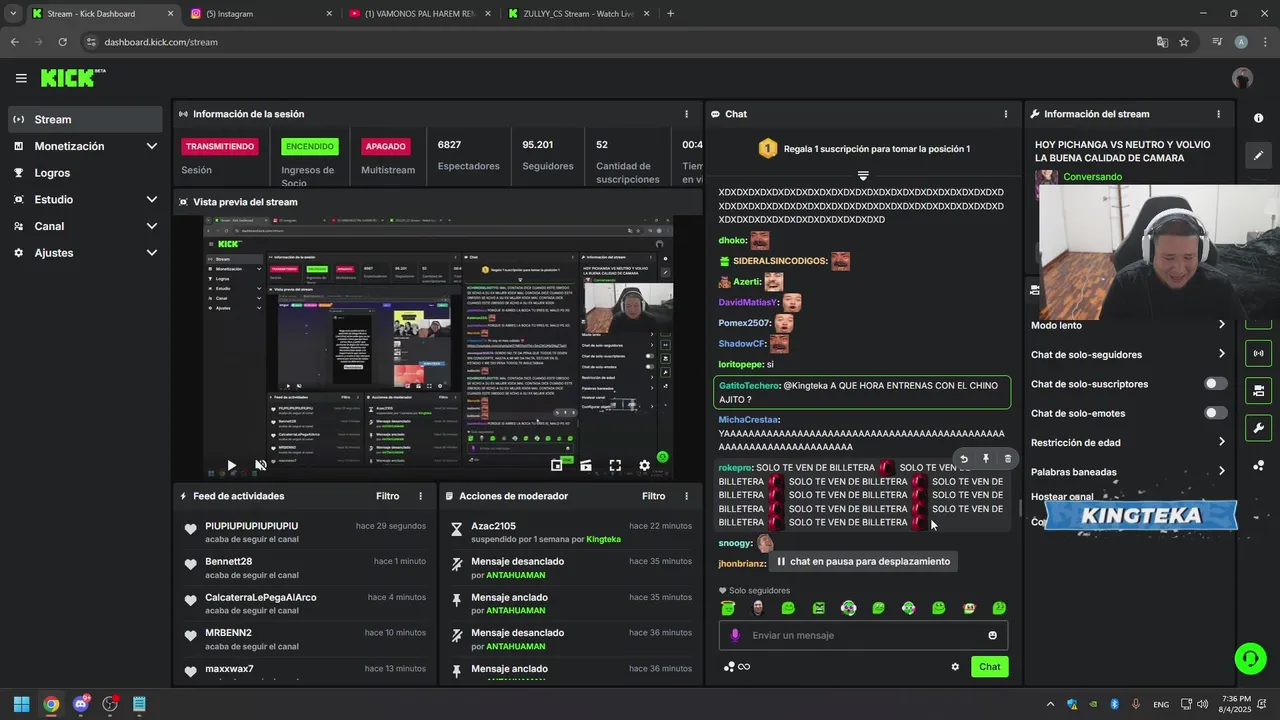Click the browser address bar
This screenshot has height=720, width=1280.
coord(620,42)
